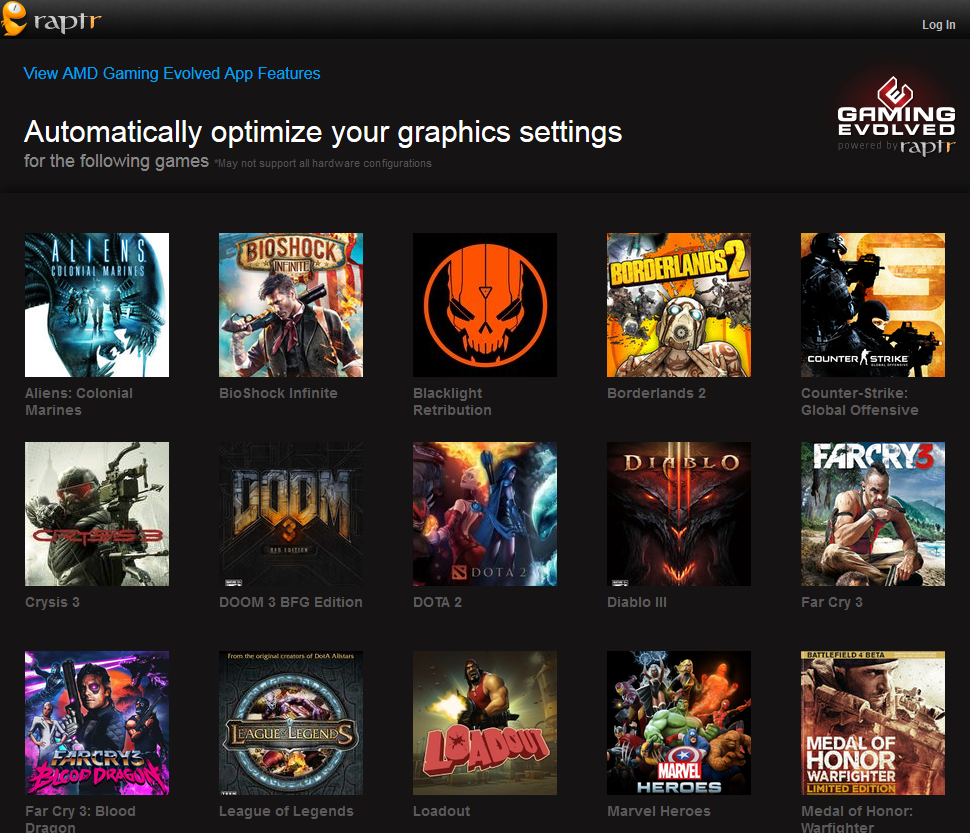
Task: Choose the DOTA 2 cover art
Action: coord(485,514)
